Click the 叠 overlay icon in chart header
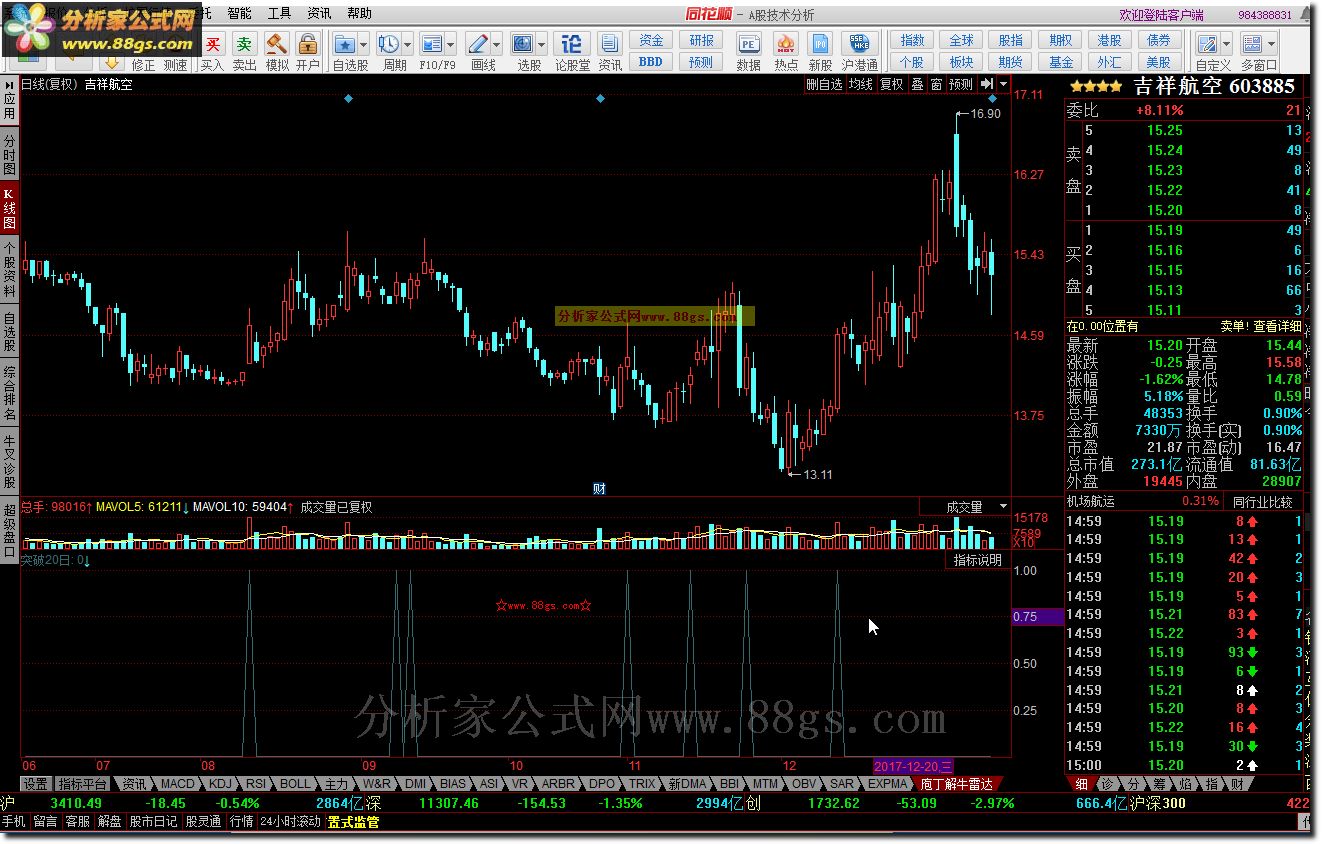The height and width of the screenshot is (844, 1322). (917, 85)
